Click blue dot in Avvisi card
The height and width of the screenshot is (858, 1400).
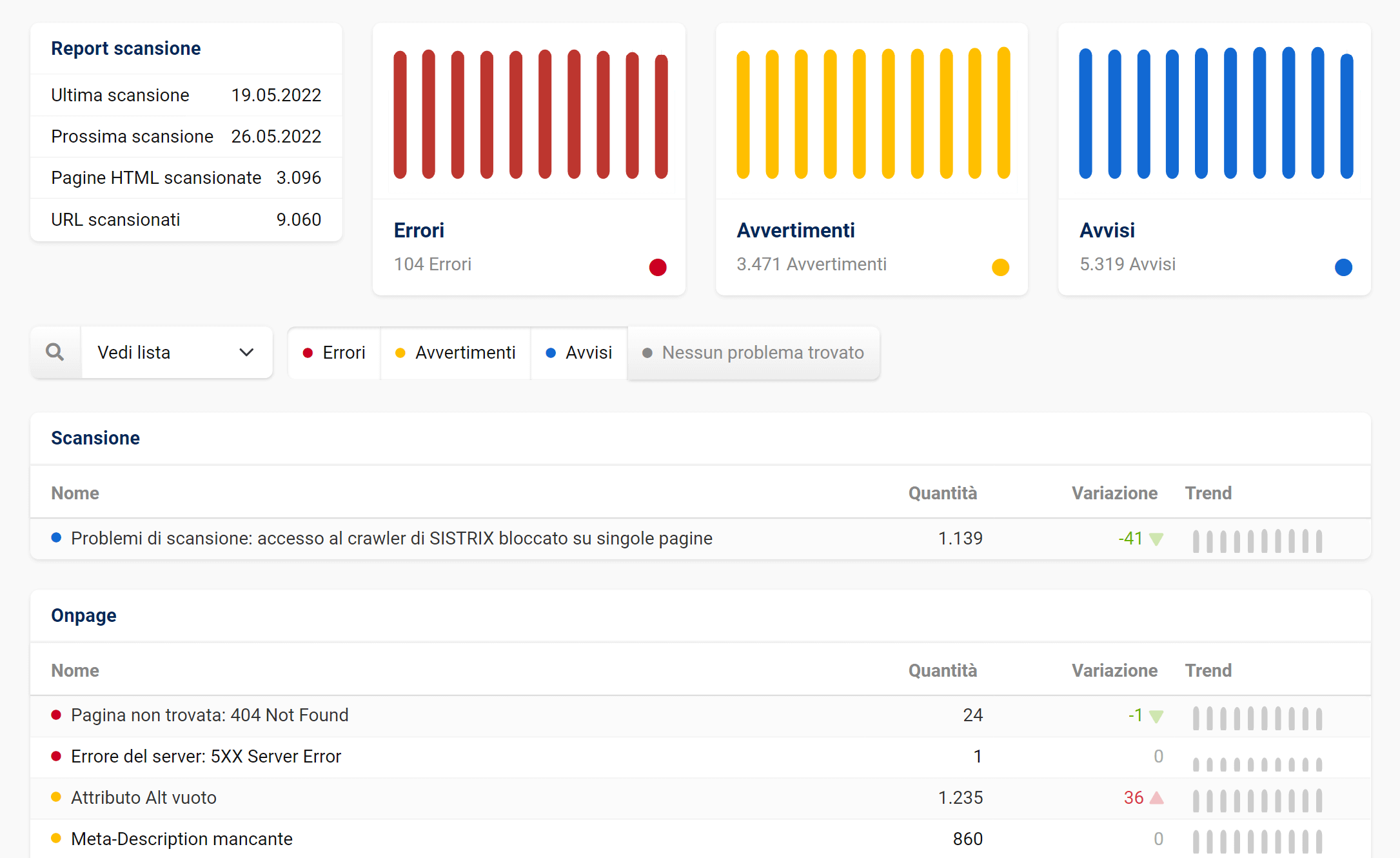(1343, 266)
